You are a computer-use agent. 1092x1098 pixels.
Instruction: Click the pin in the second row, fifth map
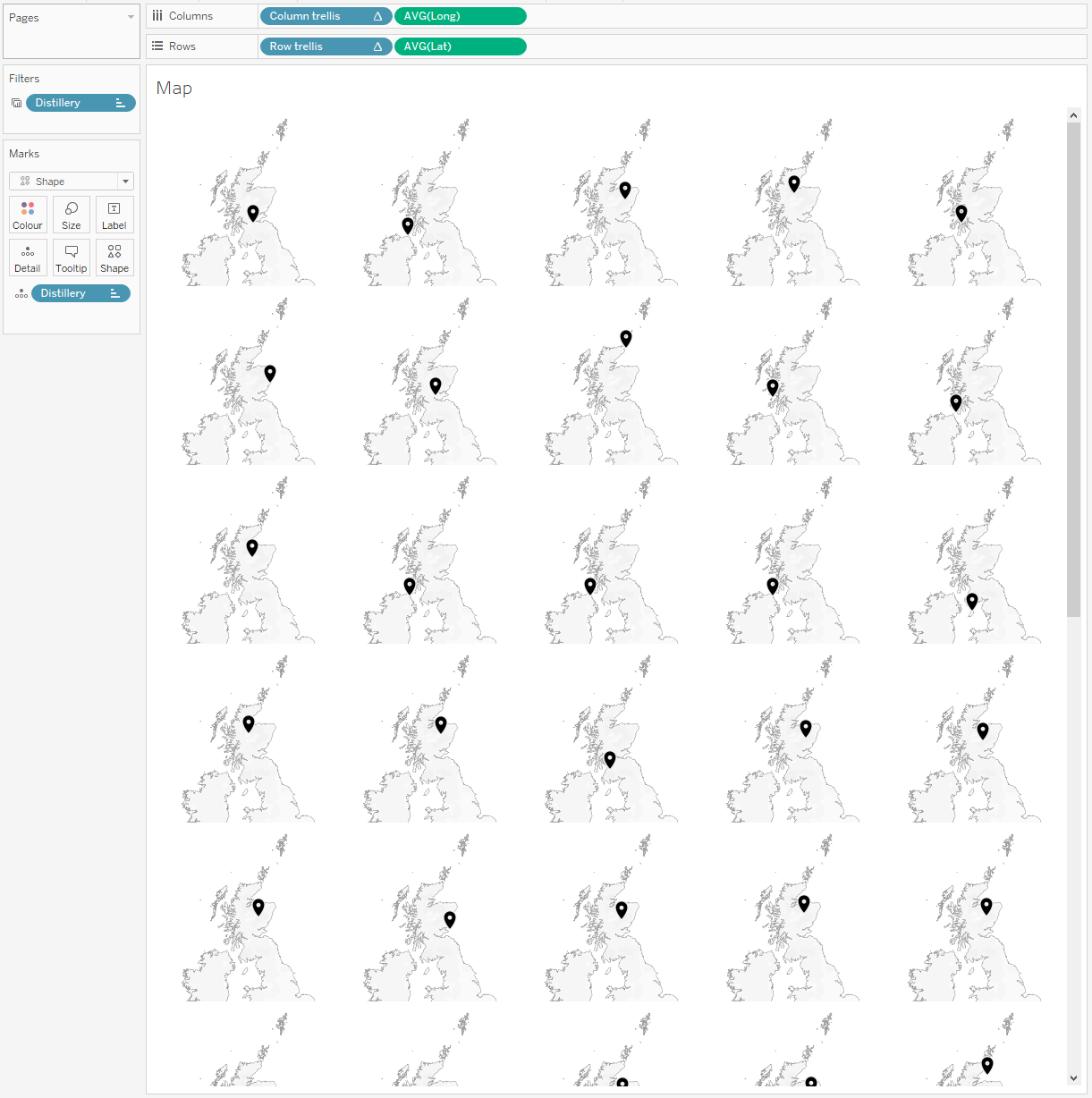(x=956, y=402)
